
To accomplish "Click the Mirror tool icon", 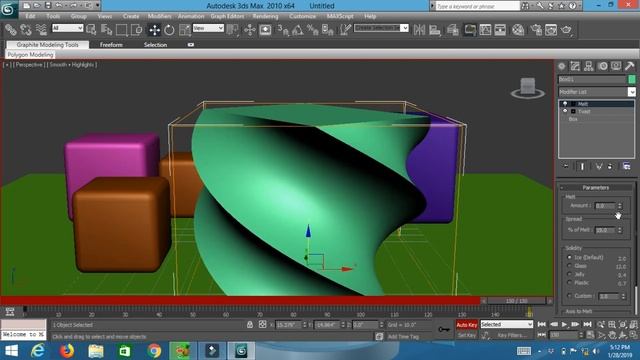I will pos(419,30).
